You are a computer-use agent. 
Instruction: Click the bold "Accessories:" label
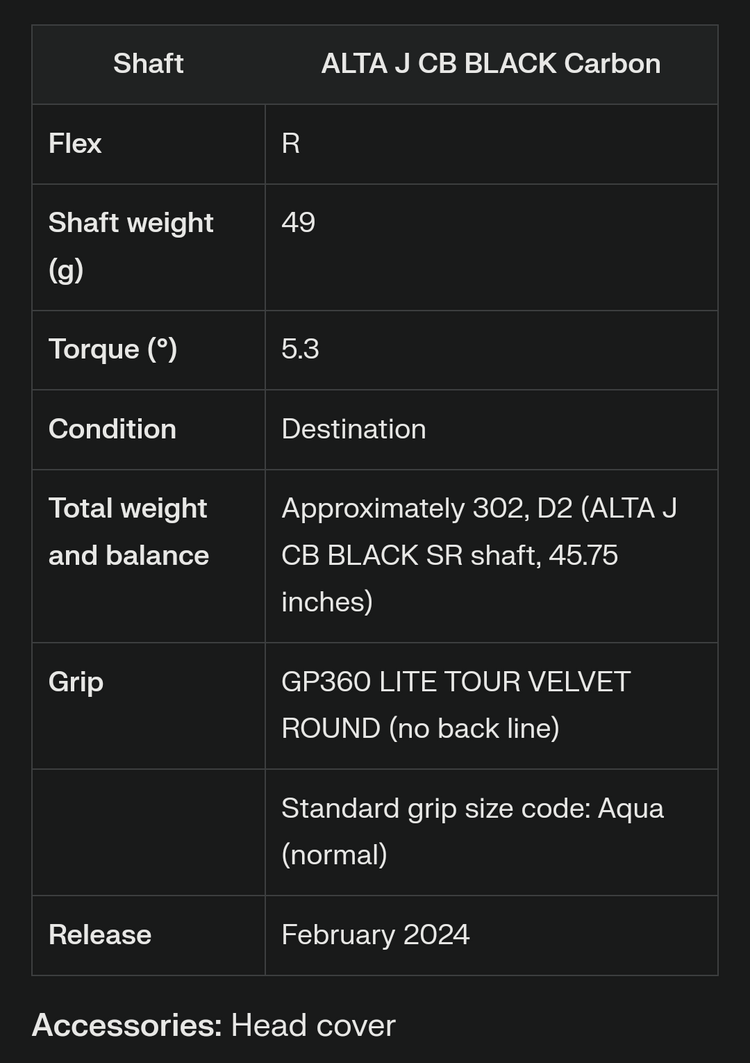pos(126,1025)
